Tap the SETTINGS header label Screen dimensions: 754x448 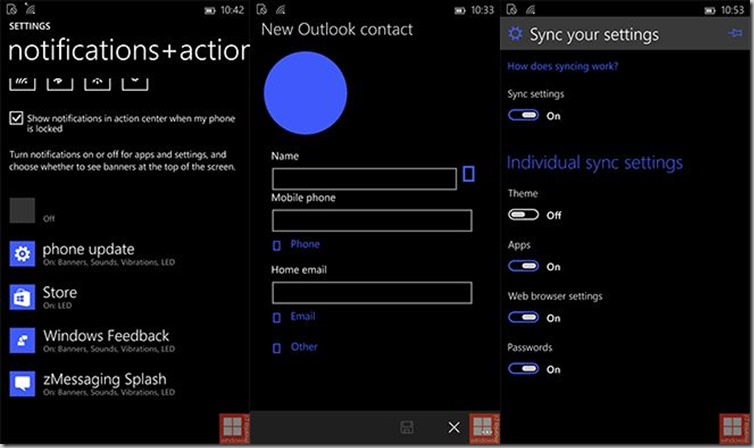pyautogui.click(x=29, y=26)
